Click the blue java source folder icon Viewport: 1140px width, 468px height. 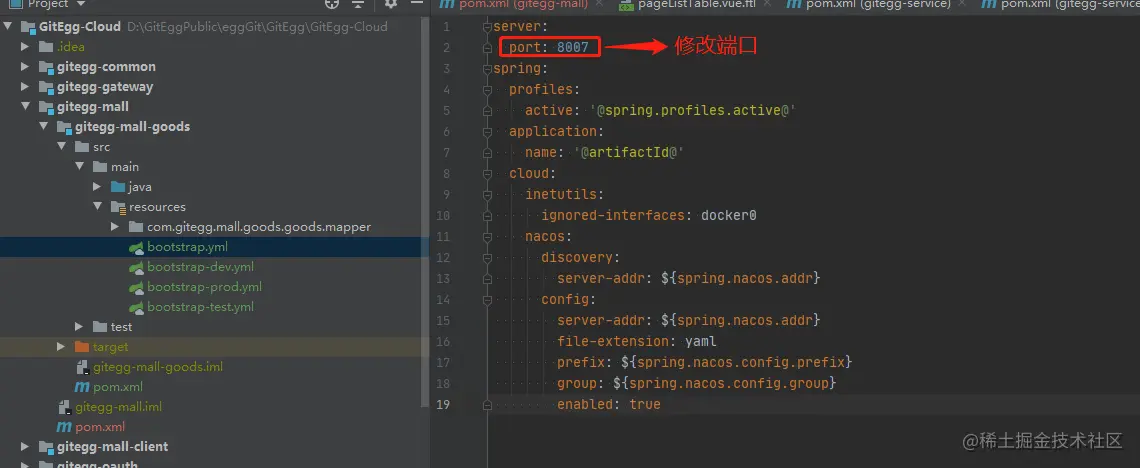point(118,187)
